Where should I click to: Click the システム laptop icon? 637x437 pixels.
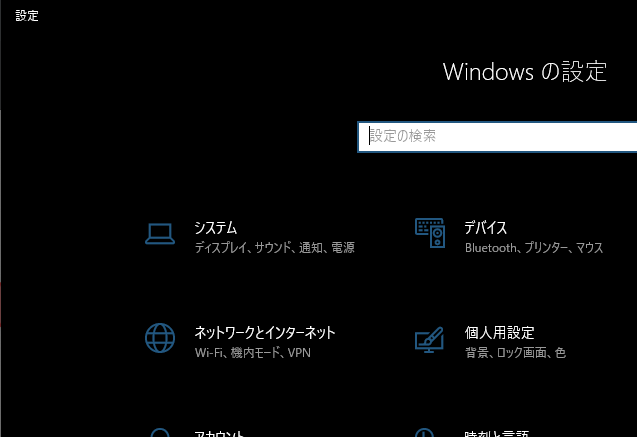click(x=160, y=234)
